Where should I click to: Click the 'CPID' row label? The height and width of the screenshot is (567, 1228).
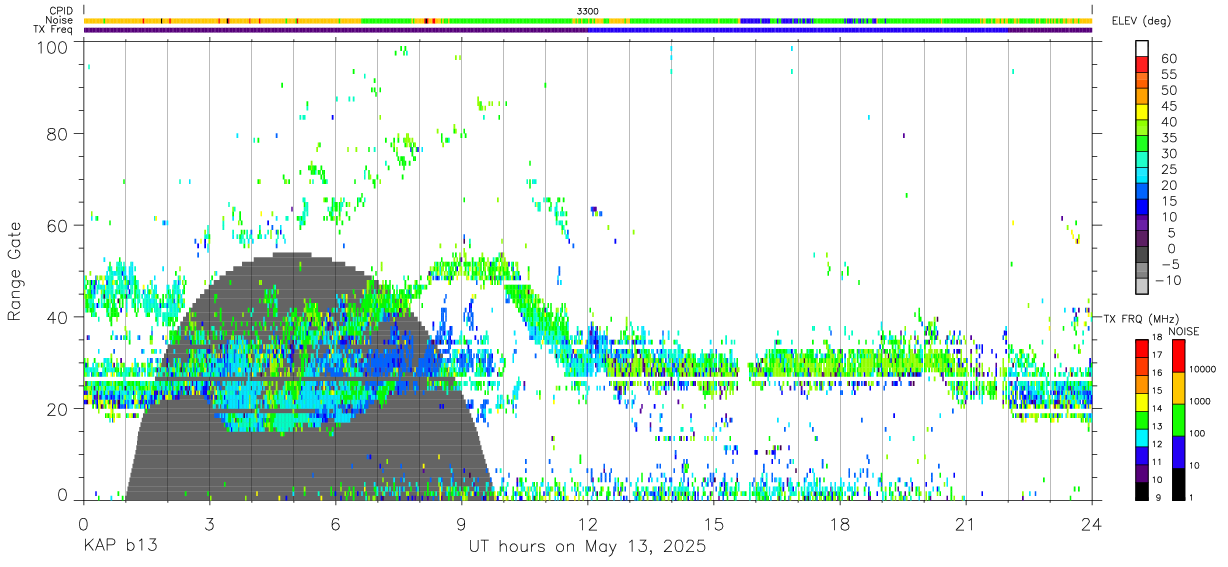click(x=60, y=10)
